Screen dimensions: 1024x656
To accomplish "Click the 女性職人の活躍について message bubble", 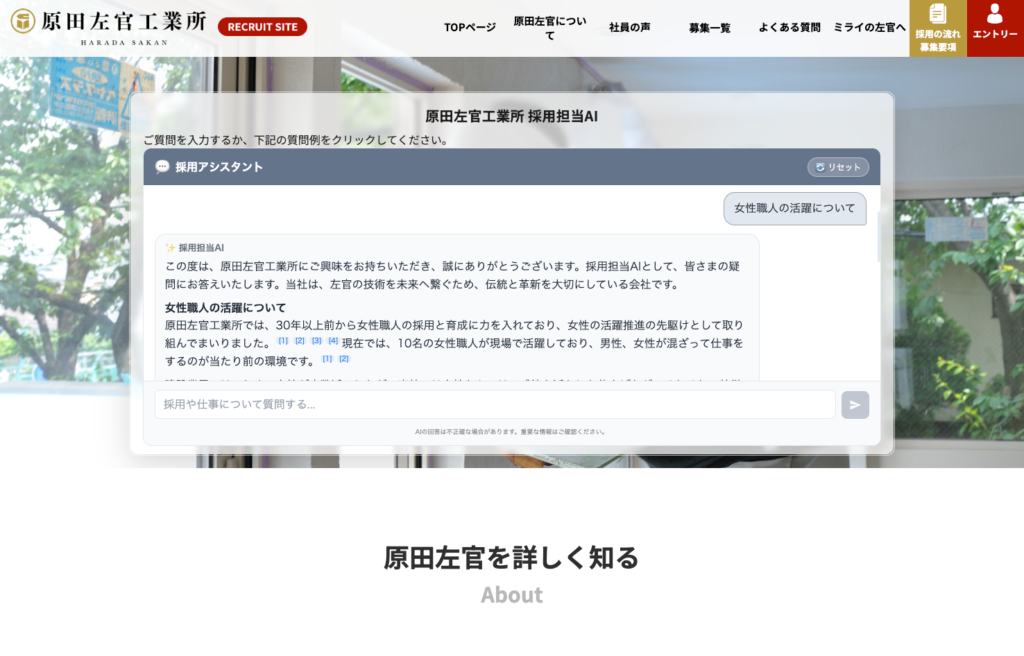I will pyautogui.click(x=795, y=208).
